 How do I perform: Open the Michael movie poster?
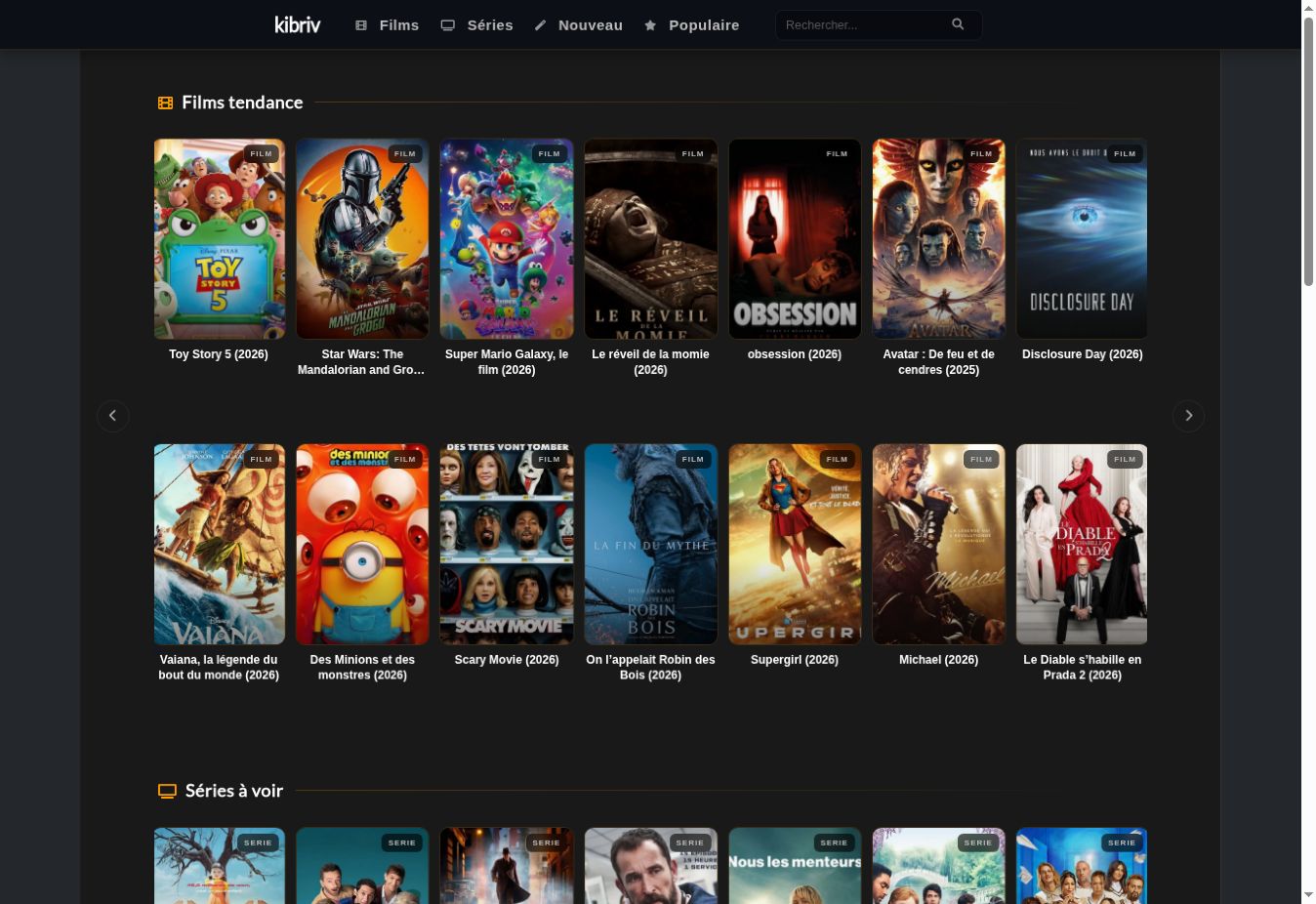939,545
